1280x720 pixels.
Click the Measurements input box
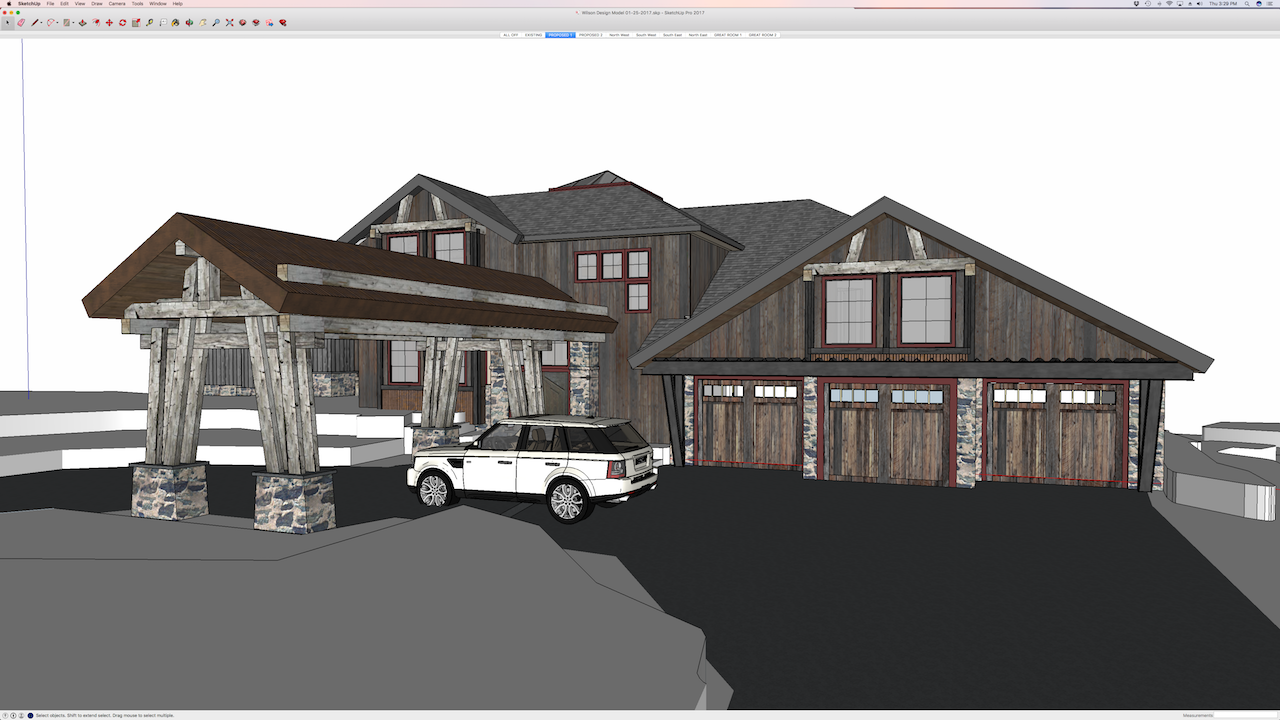(1245, 715)
